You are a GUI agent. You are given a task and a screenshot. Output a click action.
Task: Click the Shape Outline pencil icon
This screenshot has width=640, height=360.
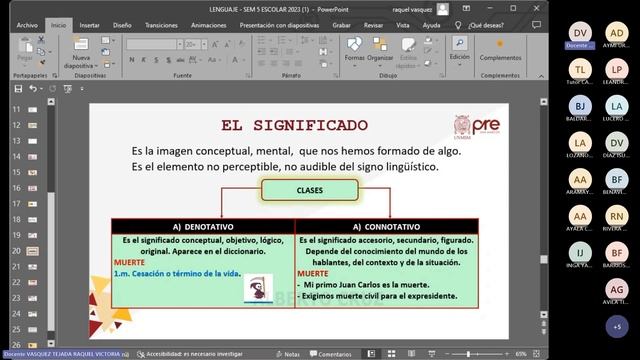pos(428,51)
